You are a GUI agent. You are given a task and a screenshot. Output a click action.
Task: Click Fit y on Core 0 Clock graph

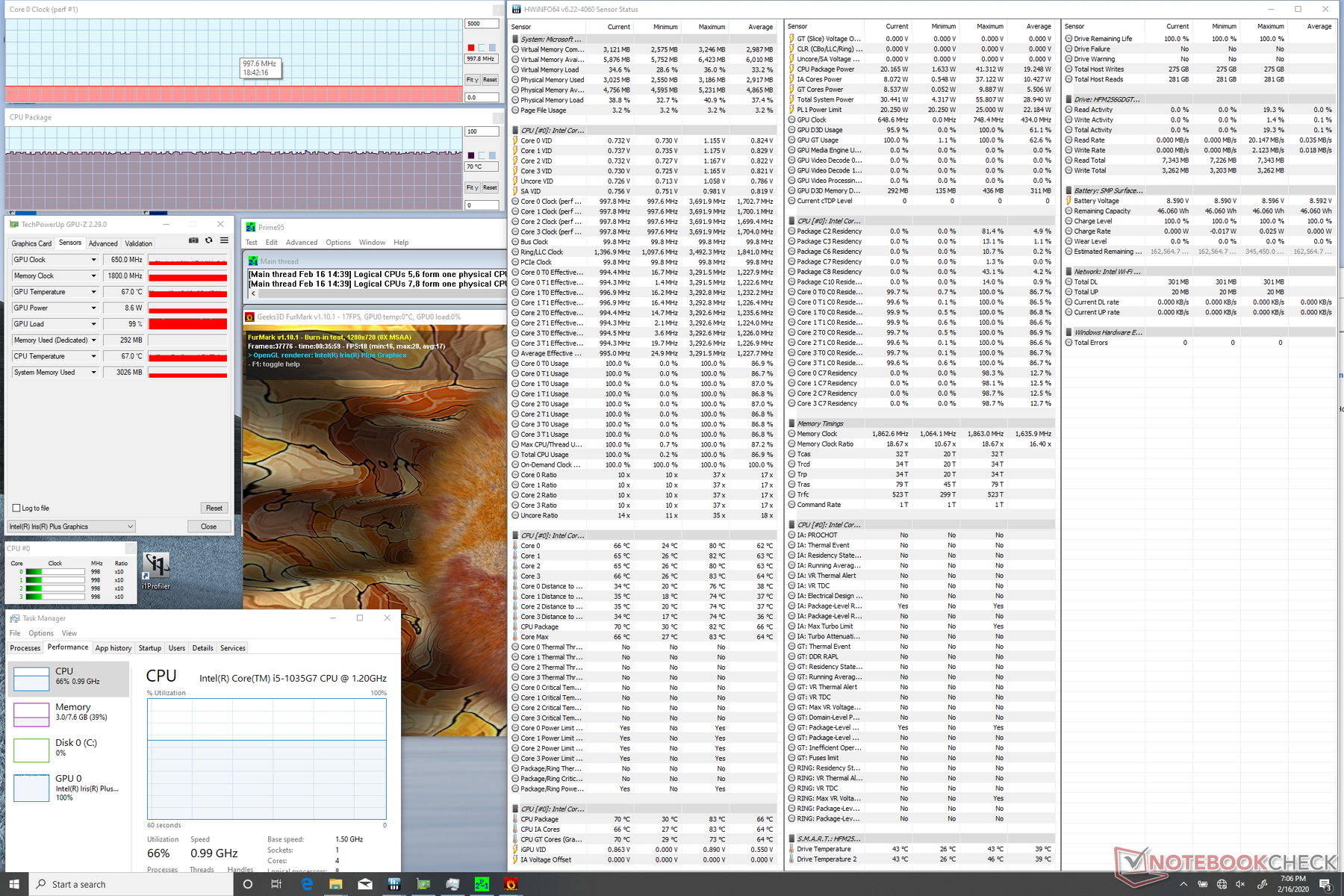(472, 79)
